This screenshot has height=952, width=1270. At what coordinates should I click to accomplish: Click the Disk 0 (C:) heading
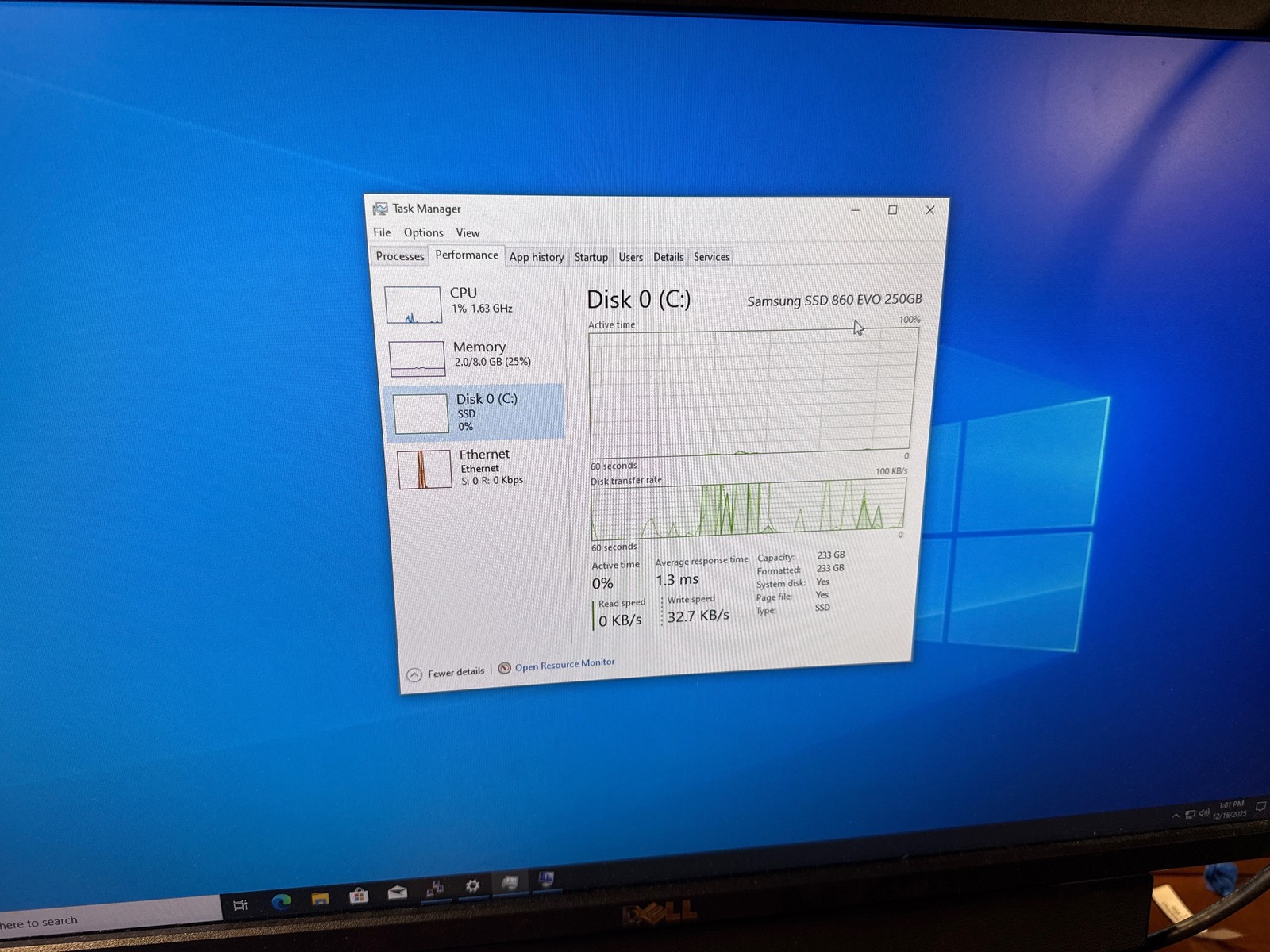pyautogui.click(x=639, y=299)
